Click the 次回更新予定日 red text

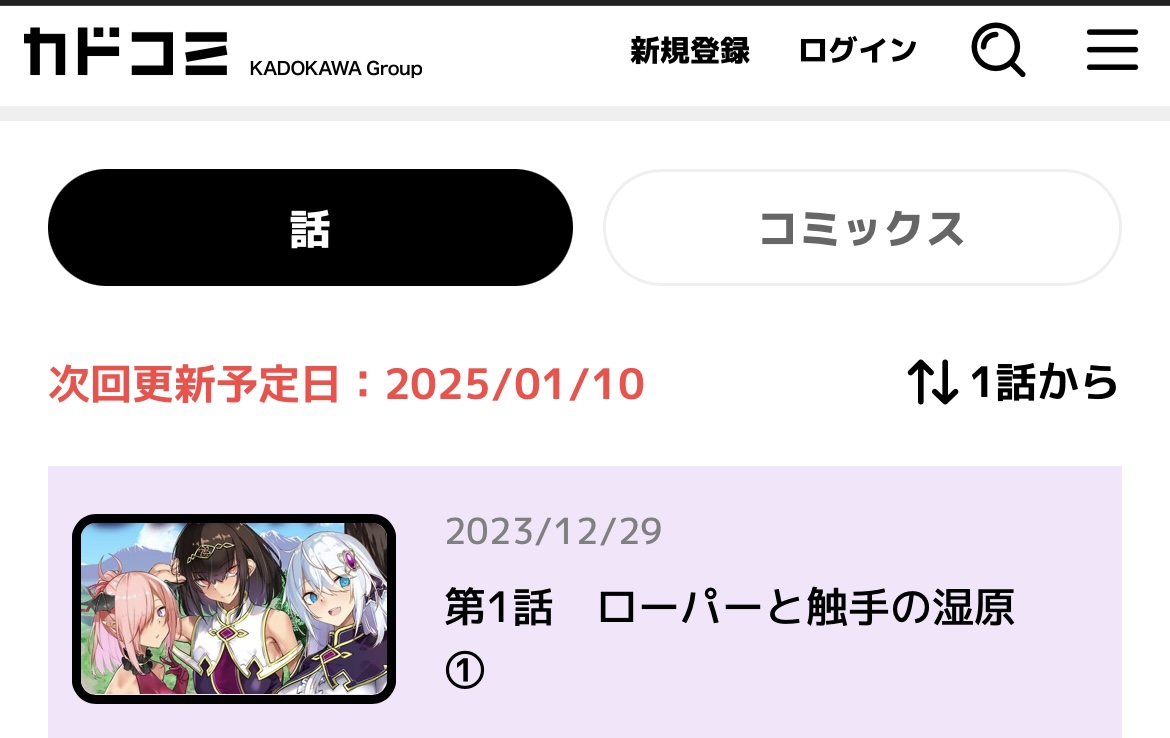[195, 384]
